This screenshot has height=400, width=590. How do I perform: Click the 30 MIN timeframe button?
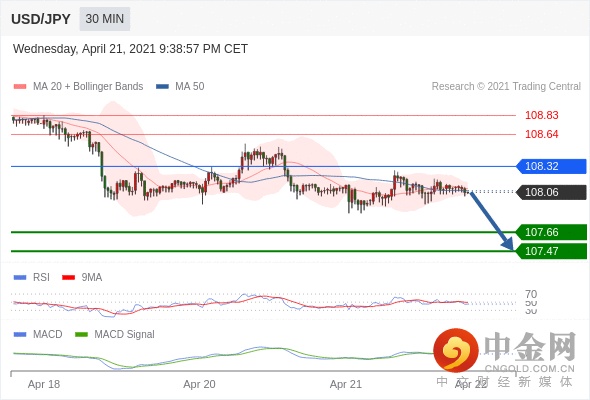click(x=105, y=19)
